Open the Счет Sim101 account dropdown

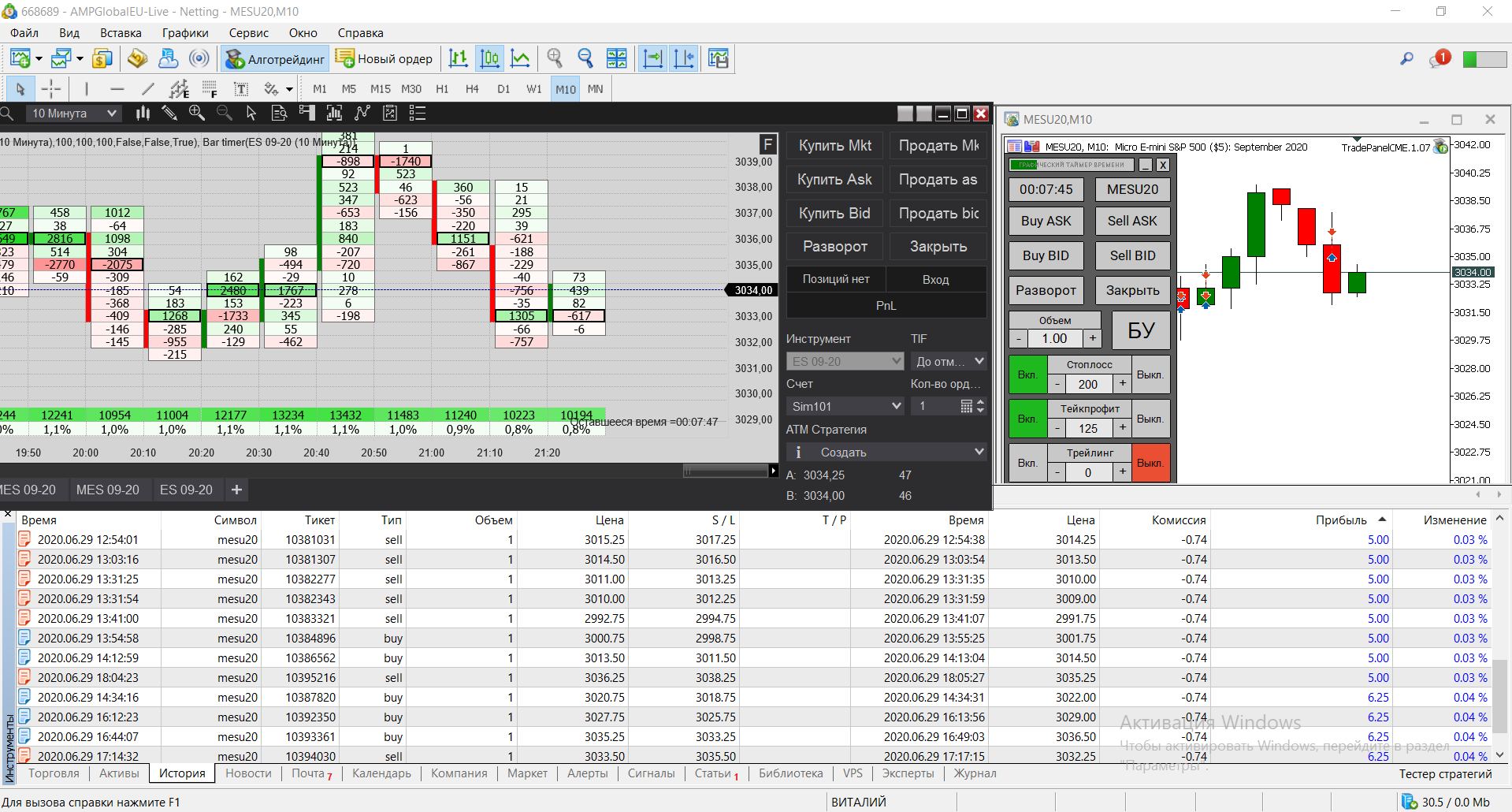845,406
